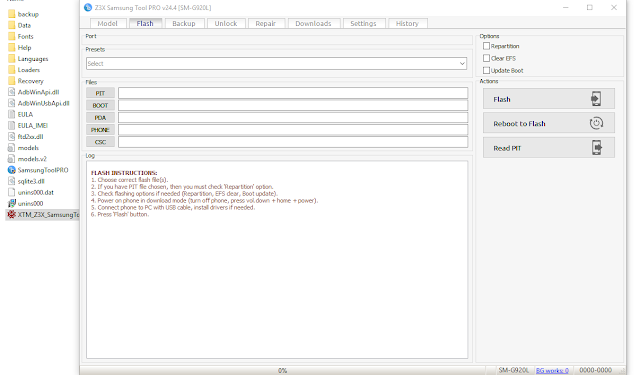Select the sqlite3.dll file icon
This screenshot has width=640, height=375.
click(12, 181)
